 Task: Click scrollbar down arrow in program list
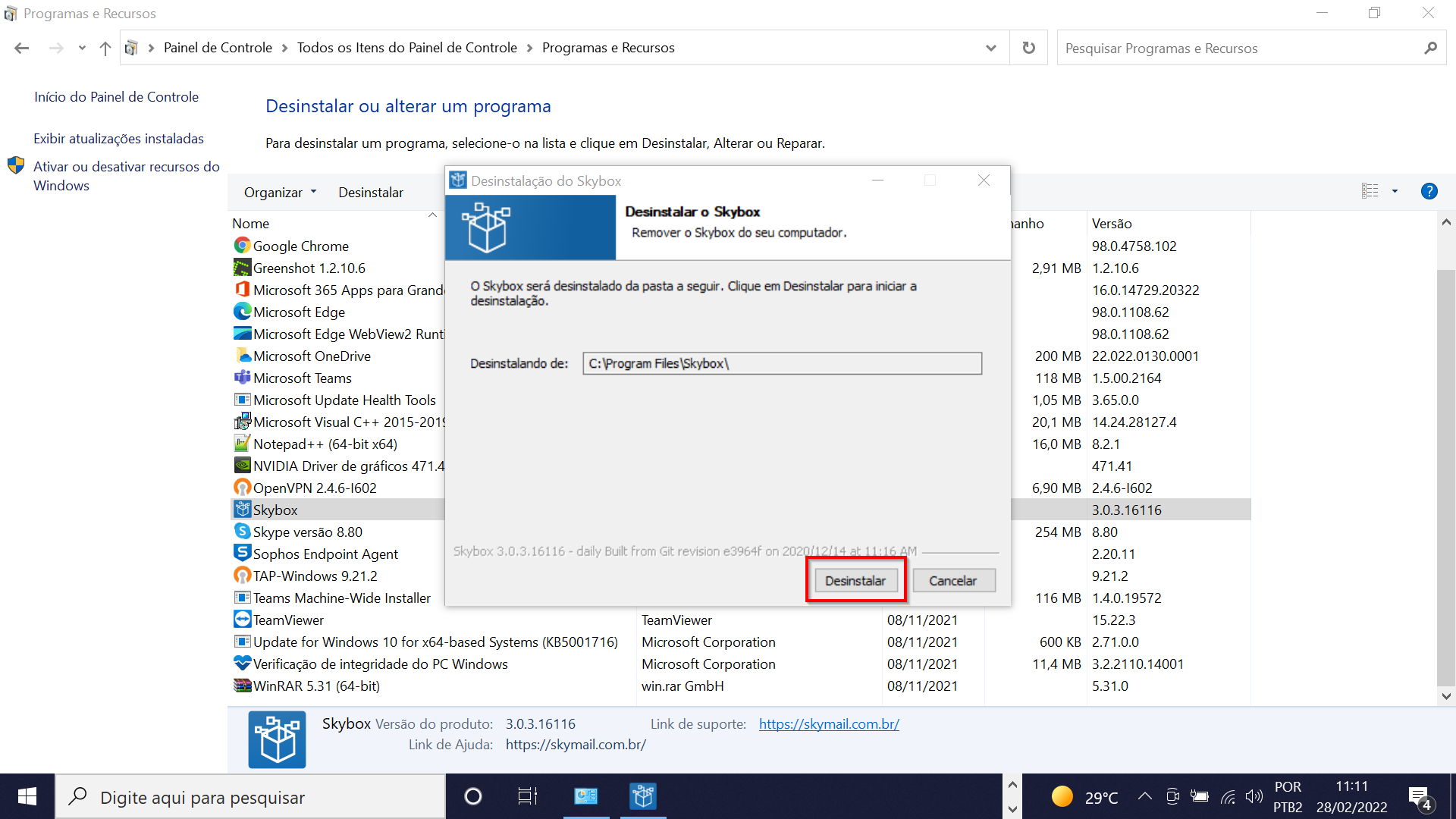1446,695
